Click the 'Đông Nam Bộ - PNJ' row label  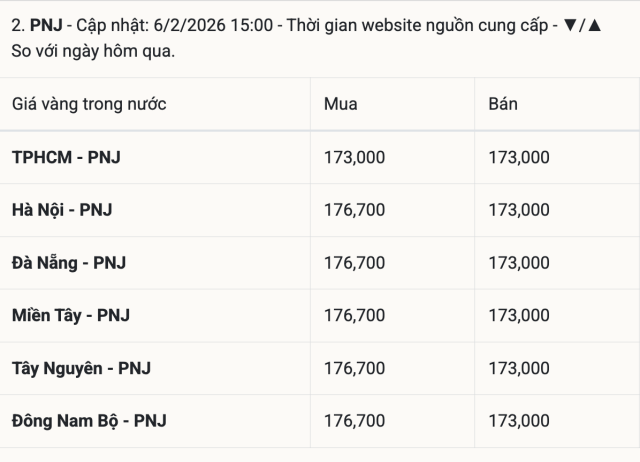coord(89,421)
